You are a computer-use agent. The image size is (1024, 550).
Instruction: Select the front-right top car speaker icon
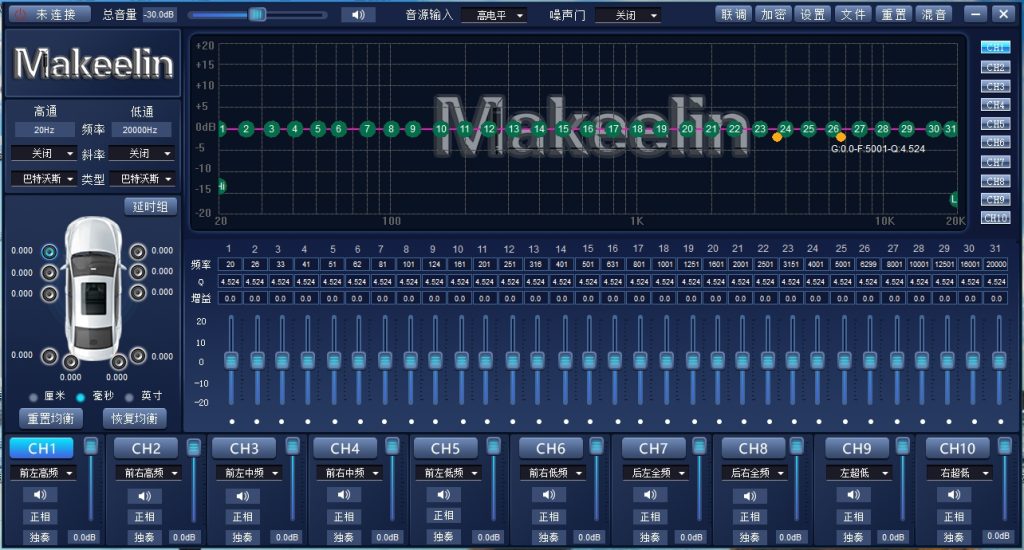(x=138, y=251)
